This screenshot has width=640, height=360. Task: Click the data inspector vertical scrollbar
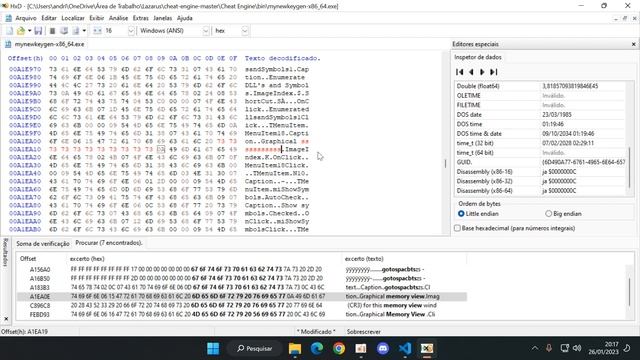(x=629, y=167)
